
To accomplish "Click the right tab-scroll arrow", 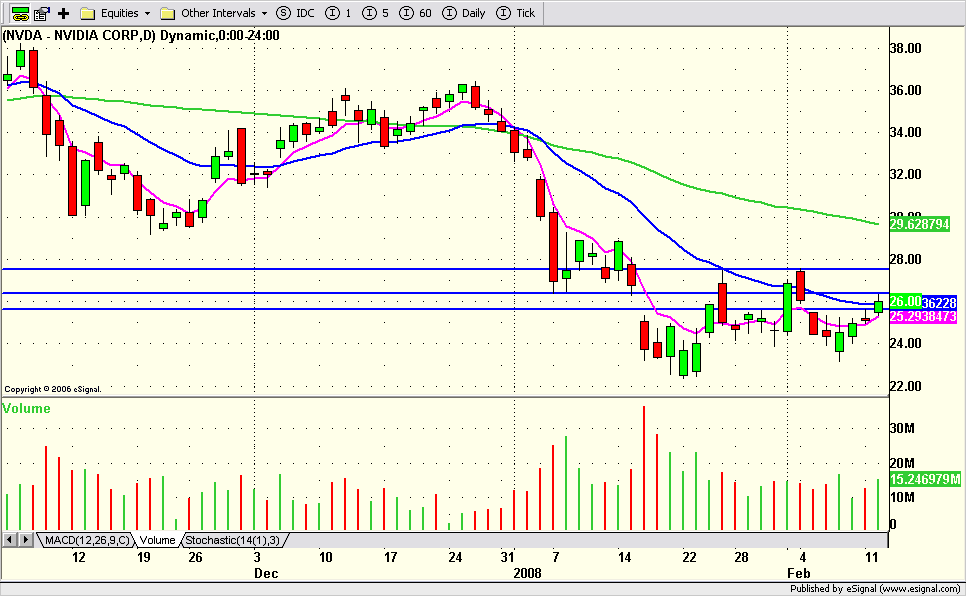I will click(25, 540).
